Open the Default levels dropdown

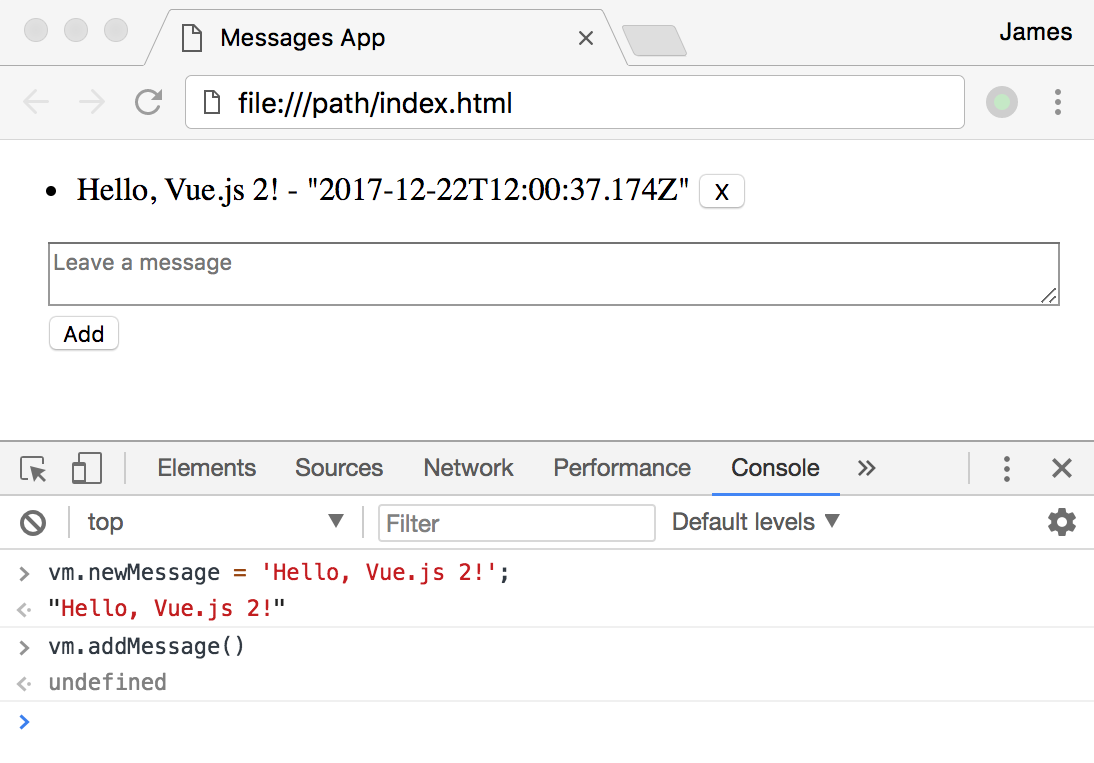(x=756, y=522)
